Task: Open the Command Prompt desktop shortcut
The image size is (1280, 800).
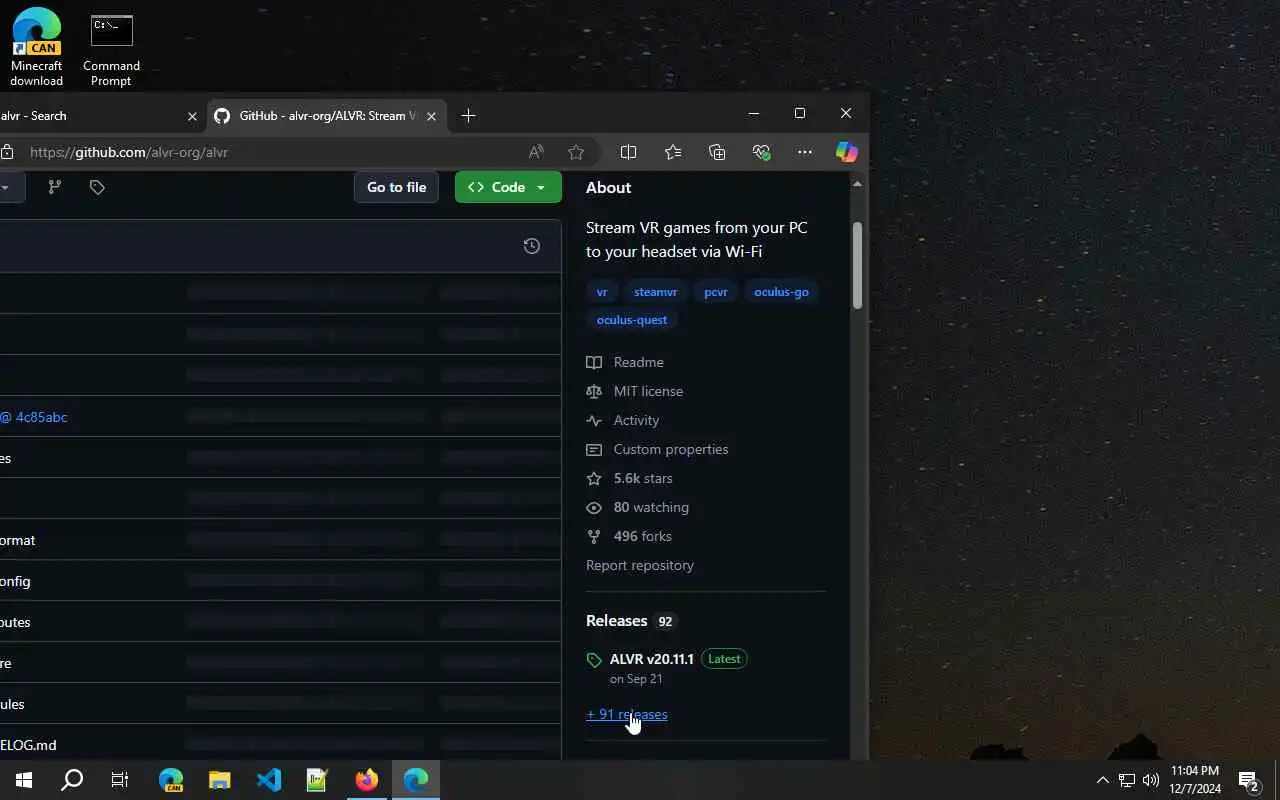Action: (111, 48)
